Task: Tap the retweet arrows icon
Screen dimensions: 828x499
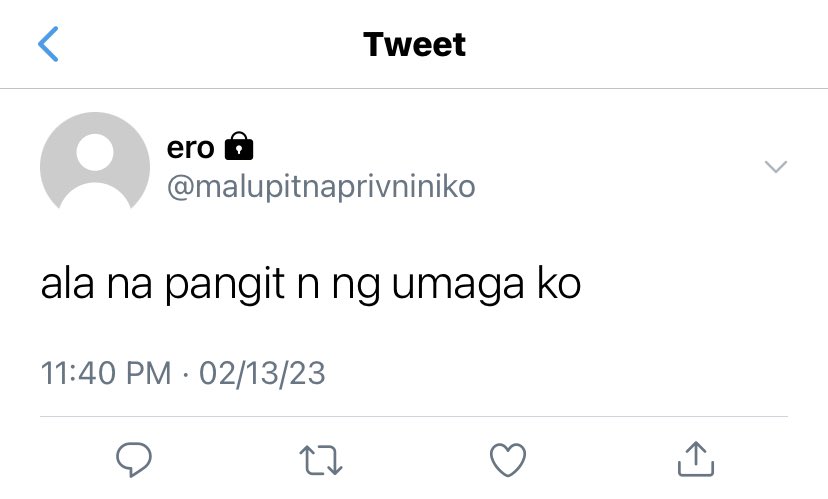Action: click(x=321, y=460)
